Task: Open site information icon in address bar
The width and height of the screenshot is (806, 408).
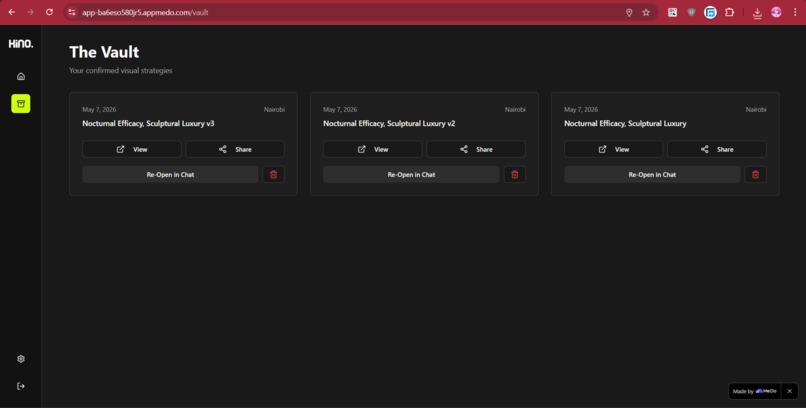Action: [72, 12]
